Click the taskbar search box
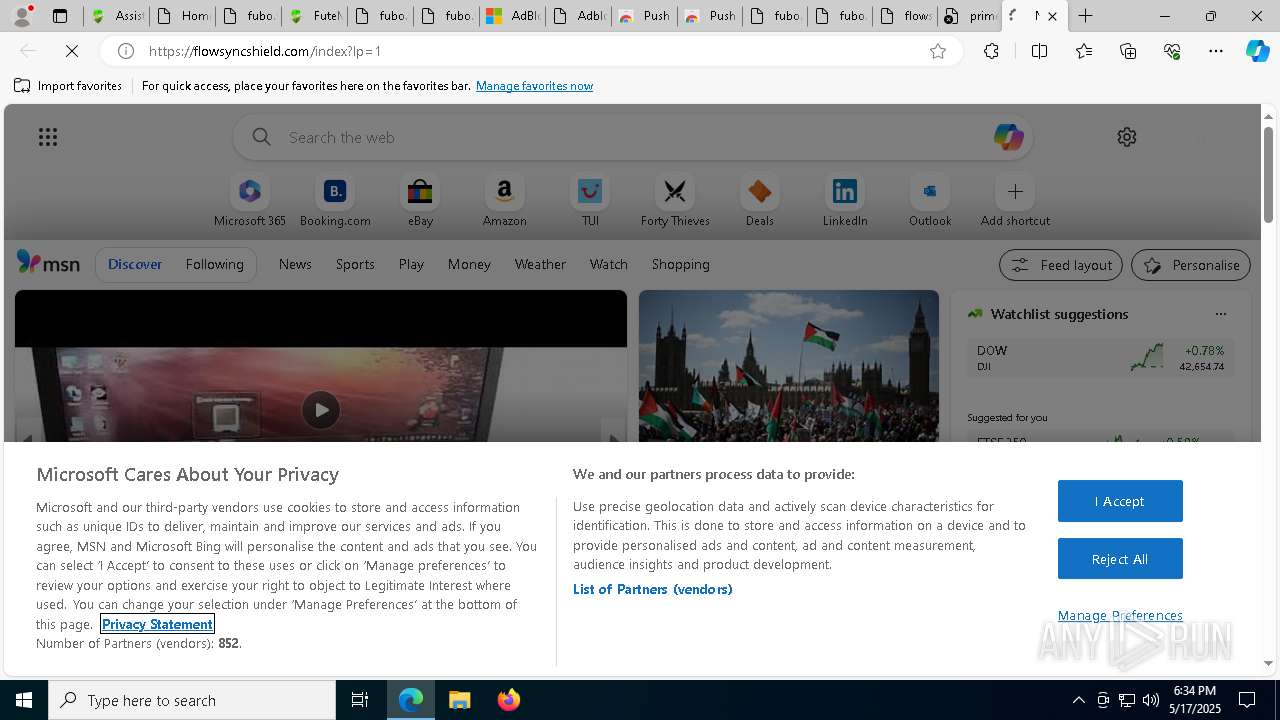This screenshot has height=720, width=1280. pos(192,700)
